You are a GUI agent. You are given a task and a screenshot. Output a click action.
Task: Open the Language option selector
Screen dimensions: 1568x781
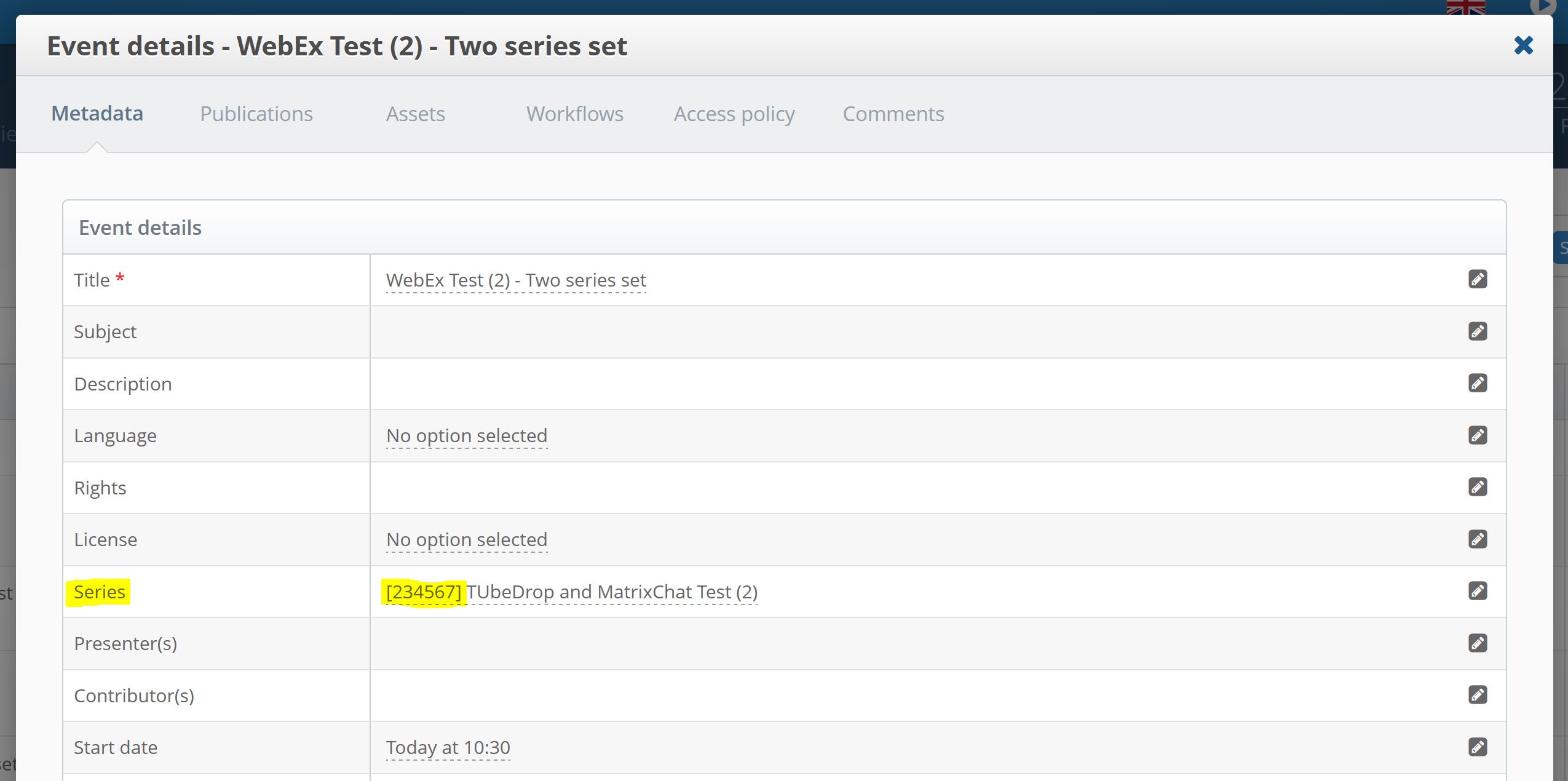(x=465, y=435)
